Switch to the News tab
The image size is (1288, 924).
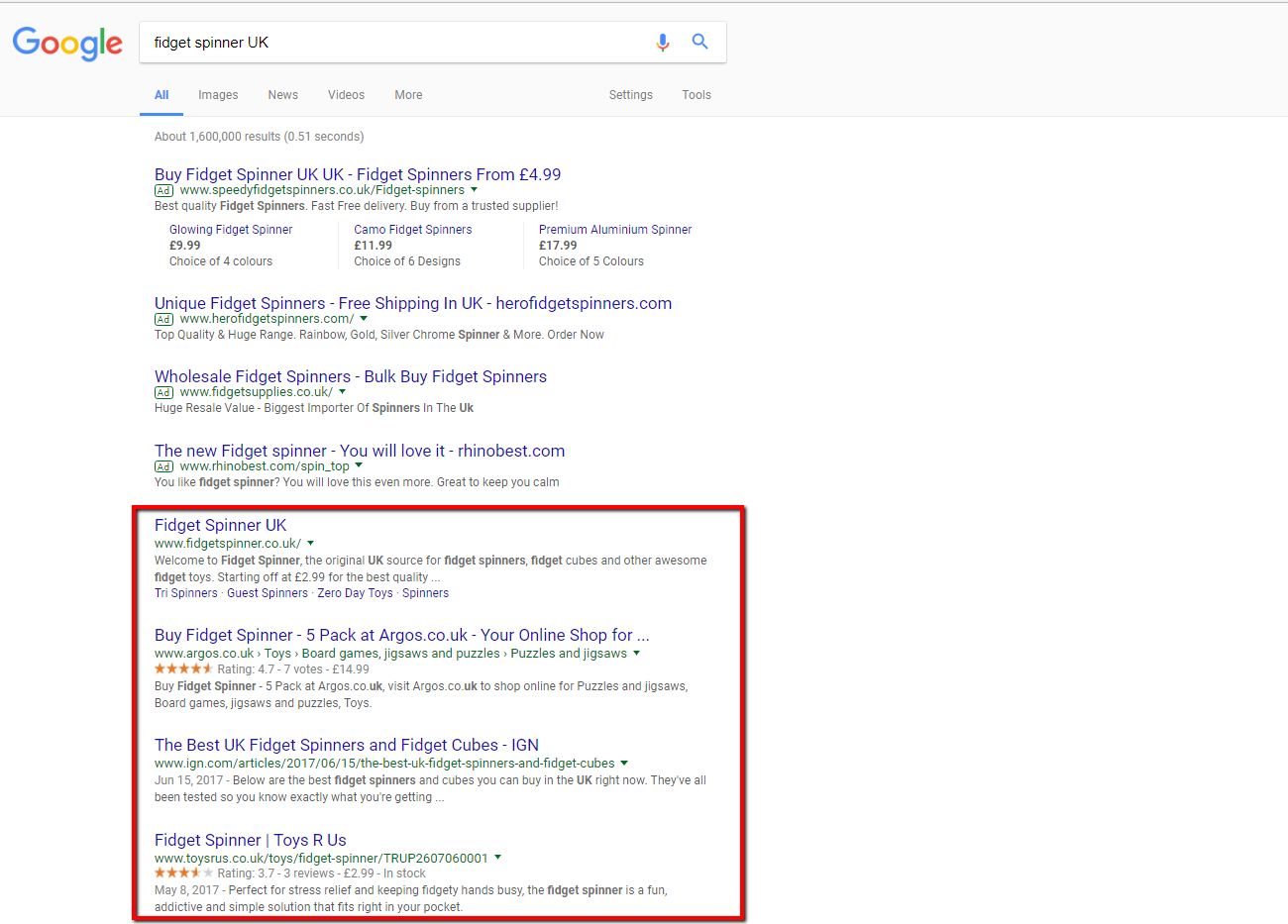282,94
